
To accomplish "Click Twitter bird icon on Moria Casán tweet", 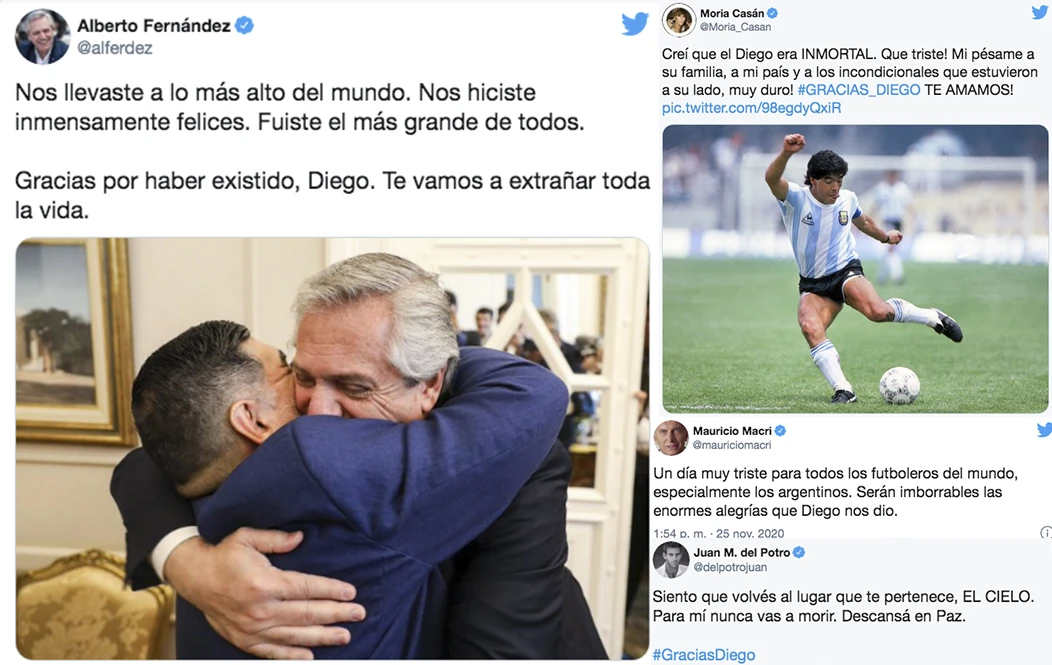I will point(1041,11).
